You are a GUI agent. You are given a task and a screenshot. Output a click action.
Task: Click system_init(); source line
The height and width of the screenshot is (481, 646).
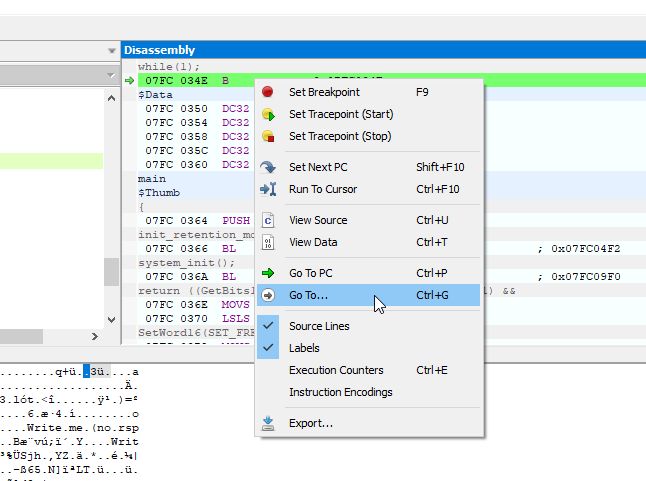(x=186, y=263)
